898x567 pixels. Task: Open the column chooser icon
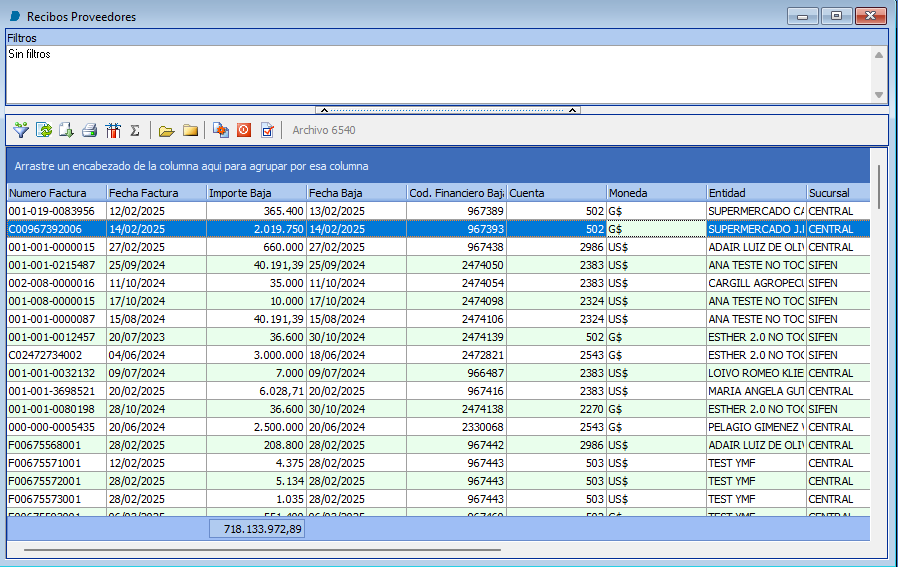[113, 130]
